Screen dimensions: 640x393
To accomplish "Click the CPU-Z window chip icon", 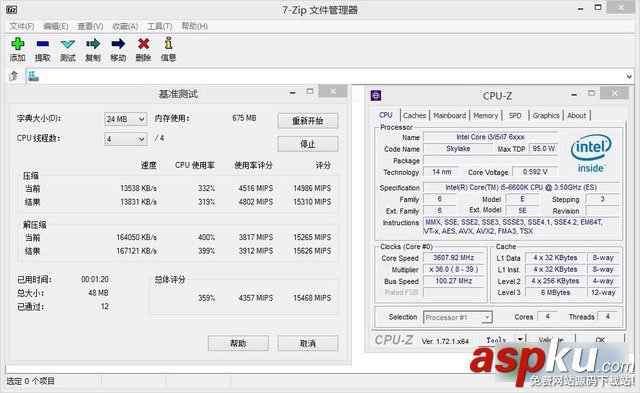I will pyautogui.click(x=376, y=95).
